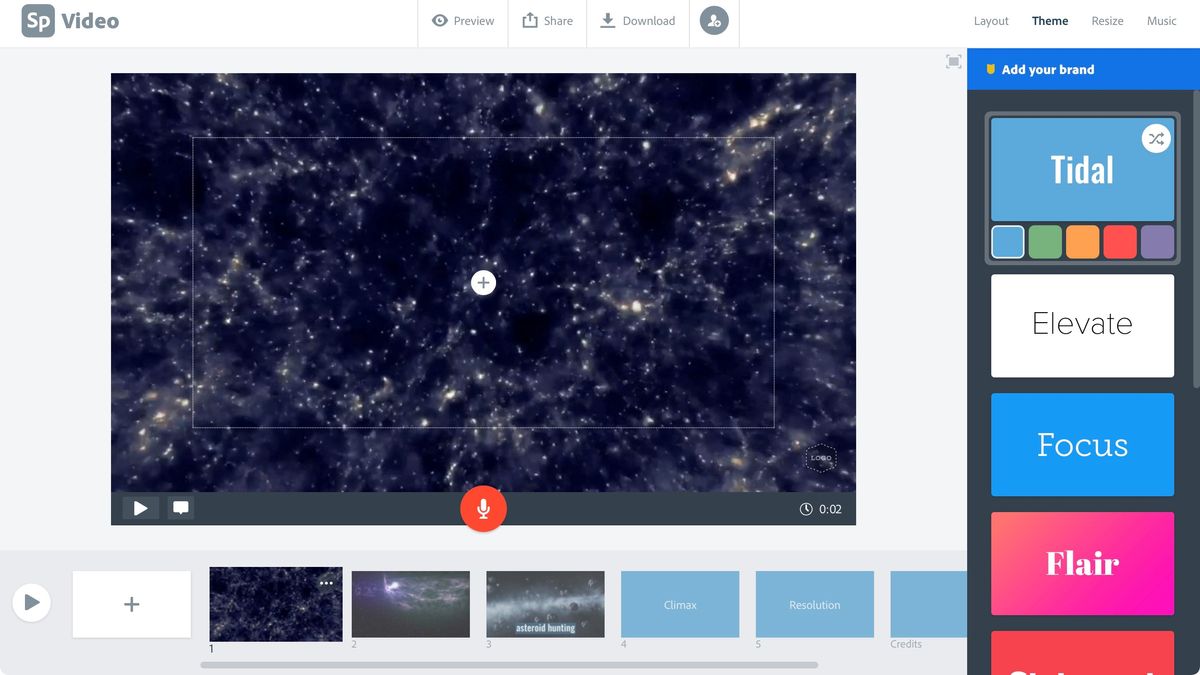Select the red swatch under the Tidal theme

tap(1119, 241)
